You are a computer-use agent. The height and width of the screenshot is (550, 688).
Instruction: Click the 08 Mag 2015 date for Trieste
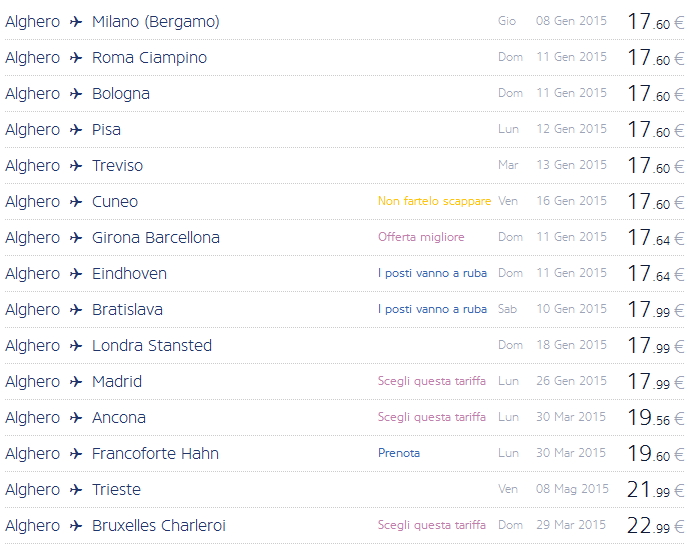coord(571,490)
